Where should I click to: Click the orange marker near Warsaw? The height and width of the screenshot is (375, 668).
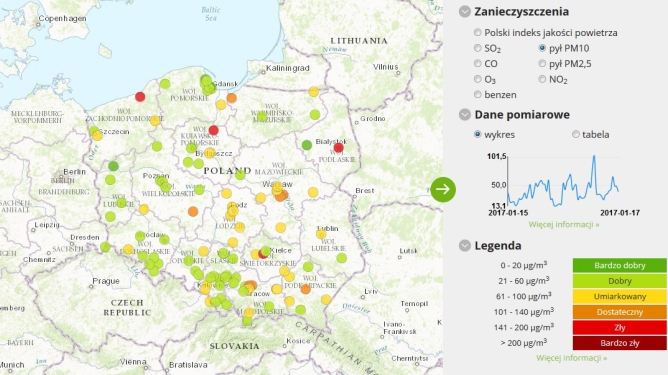[282, 196]
